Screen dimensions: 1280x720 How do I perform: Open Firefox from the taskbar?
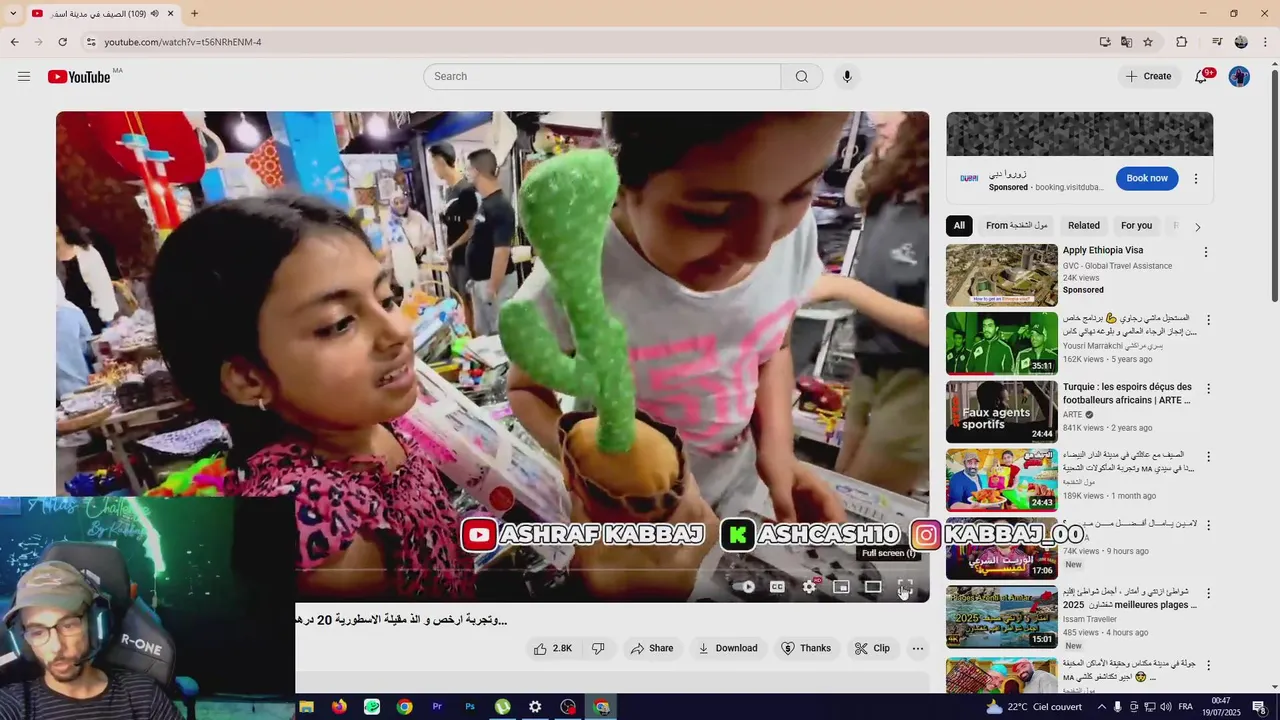pos(339,707)
